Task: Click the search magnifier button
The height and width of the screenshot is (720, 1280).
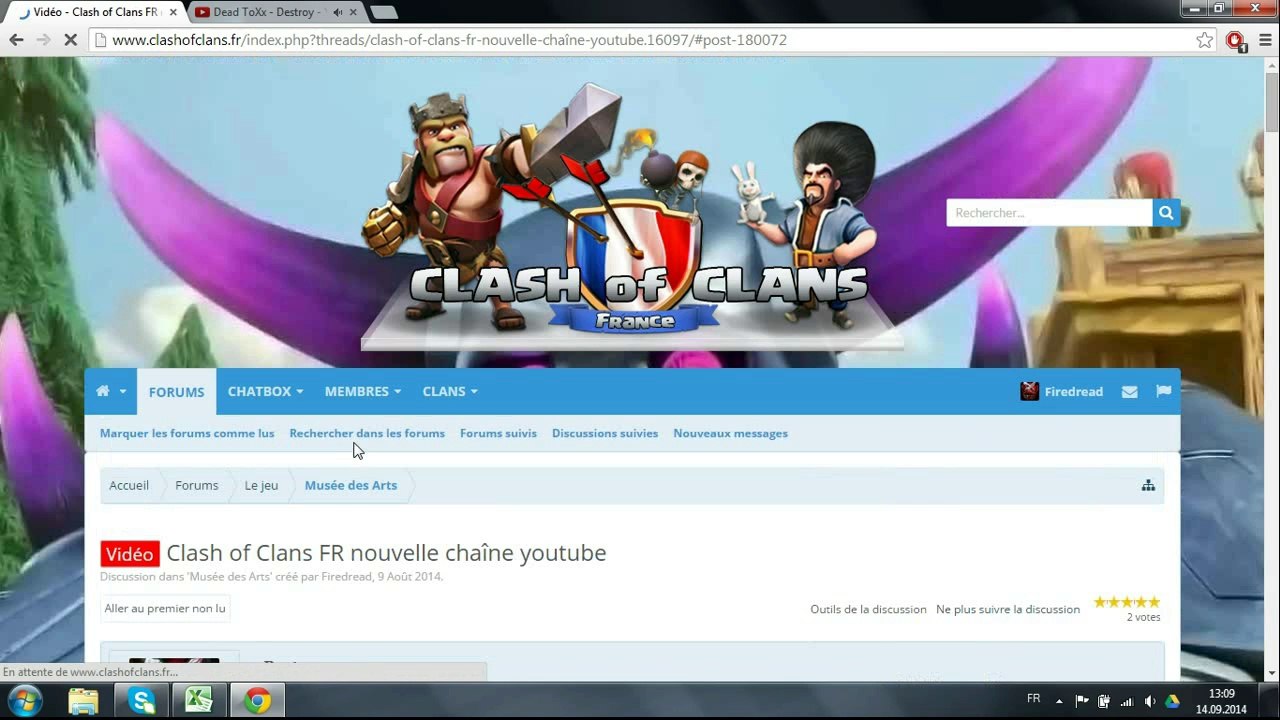Action: point(1166,212)
